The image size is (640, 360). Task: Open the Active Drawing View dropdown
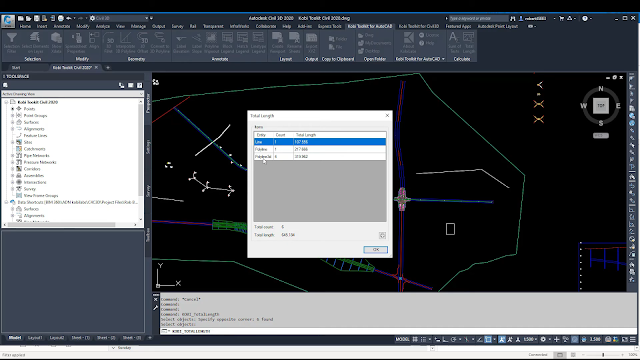pos(72,94)
